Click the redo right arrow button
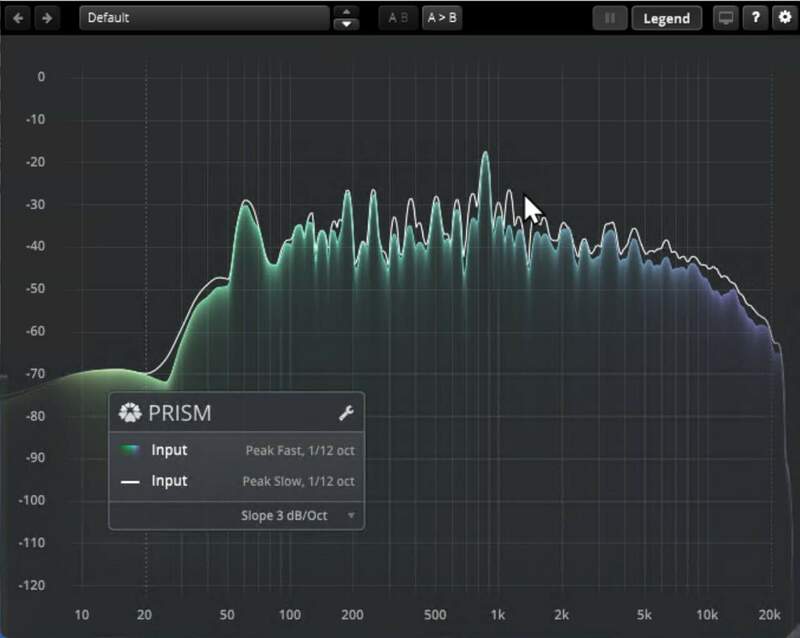Viewport: 800px width, 638px height. point(46,18)
